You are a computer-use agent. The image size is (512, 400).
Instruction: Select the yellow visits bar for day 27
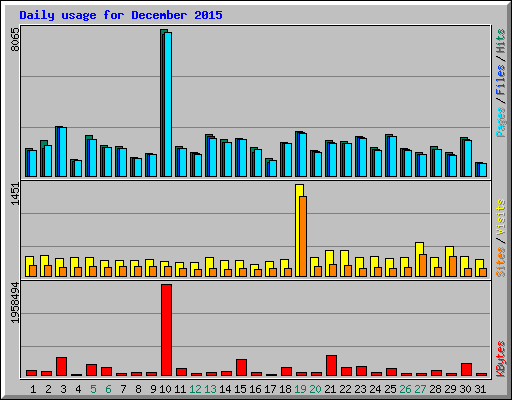coord(419,259)
